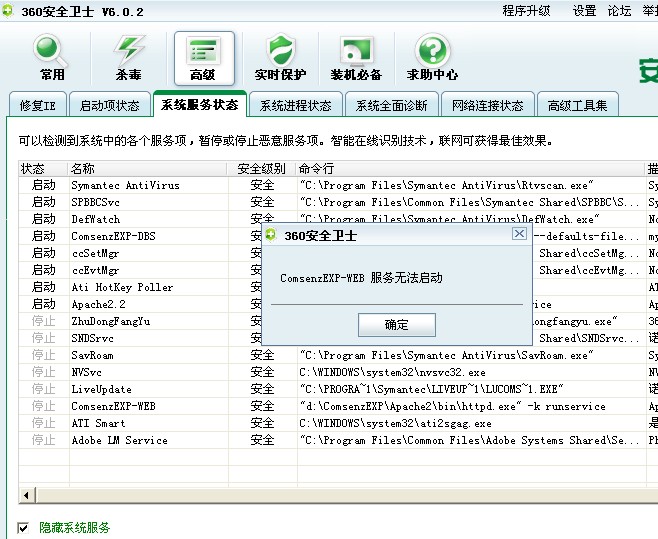658x539 pixels.
Task: Open the 高级工具集 tab
Action: [577, 105]
